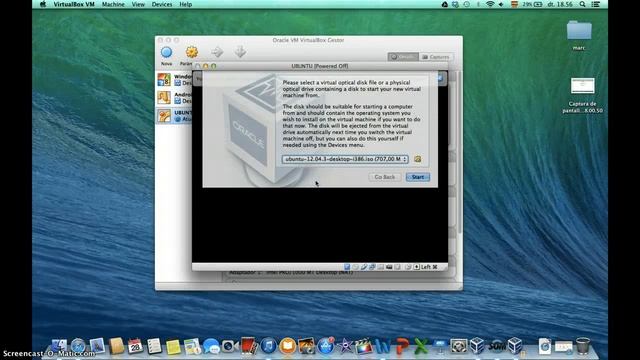Click the volume icon in menu bar
Image resolution: width=640 pixels, height=360 pixels.
pyautogui.click(x=501, y=4)
